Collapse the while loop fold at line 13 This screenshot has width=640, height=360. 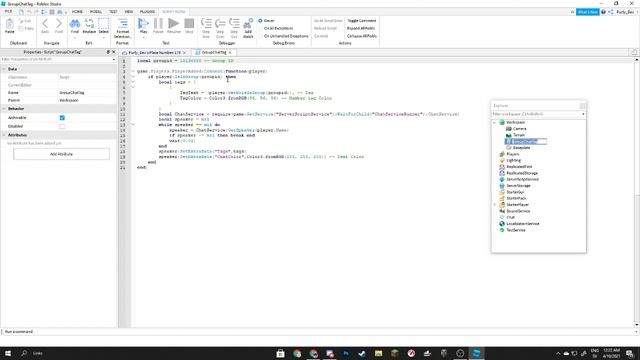click(x=133, y=124)
